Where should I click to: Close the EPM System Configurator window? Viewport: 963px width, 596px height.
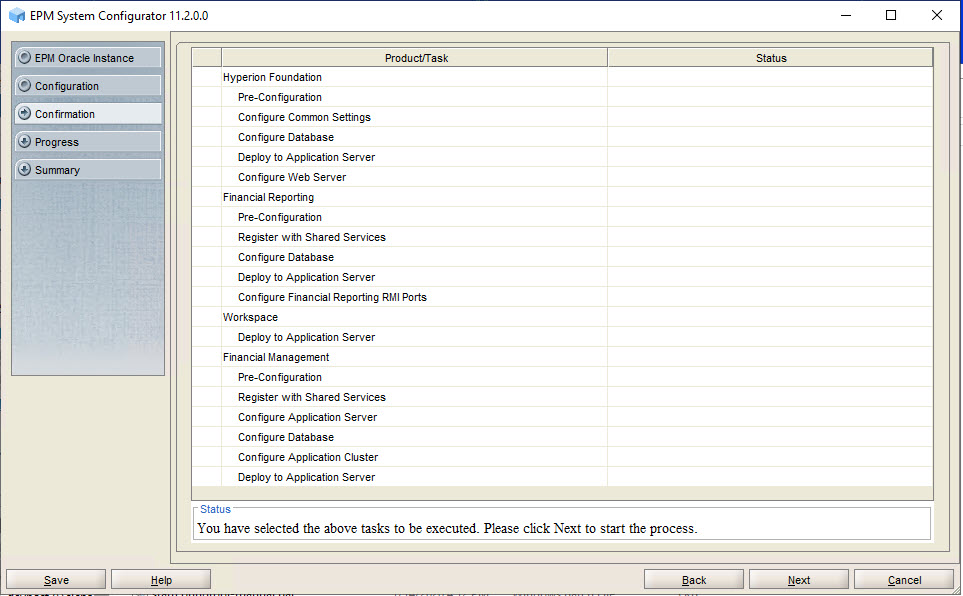937,15
